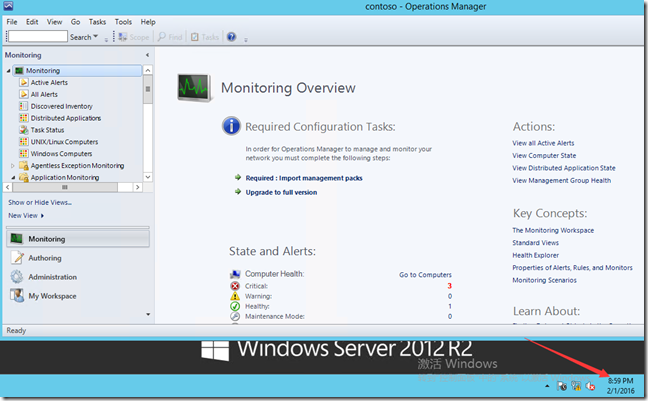Click the Task Status icon
Screen dimensions: 648x401
tap(24, 130)
